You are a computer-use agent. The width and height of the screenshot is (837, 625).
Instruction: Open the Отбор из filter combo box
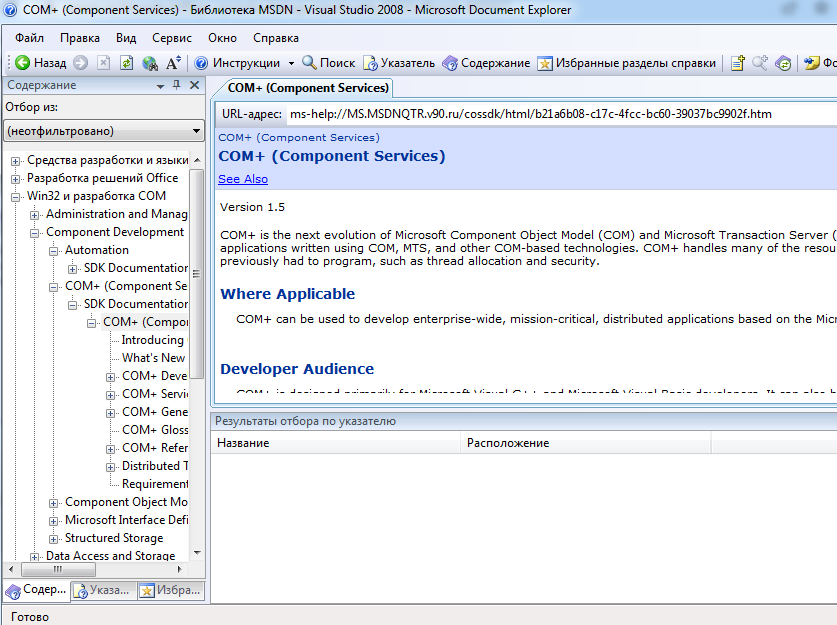[x=104, y=131]
